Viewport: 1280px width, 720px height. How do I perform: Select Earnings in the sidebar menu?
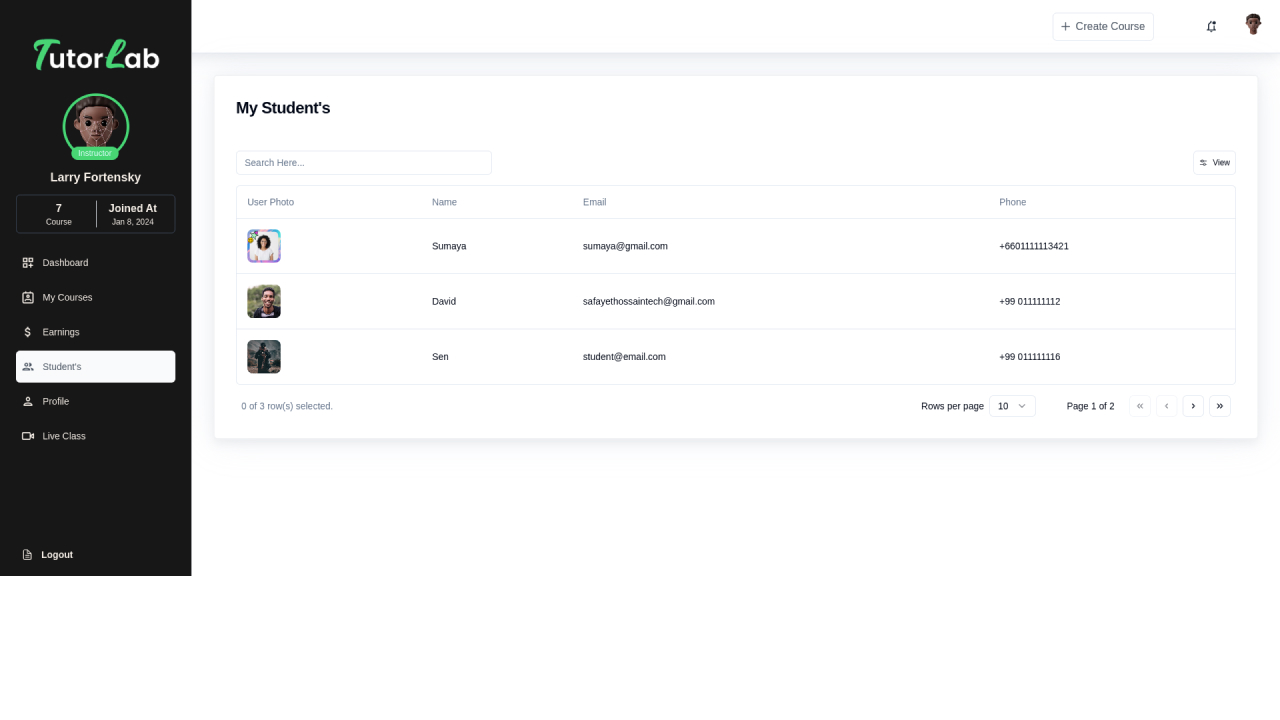pos(61,331)
